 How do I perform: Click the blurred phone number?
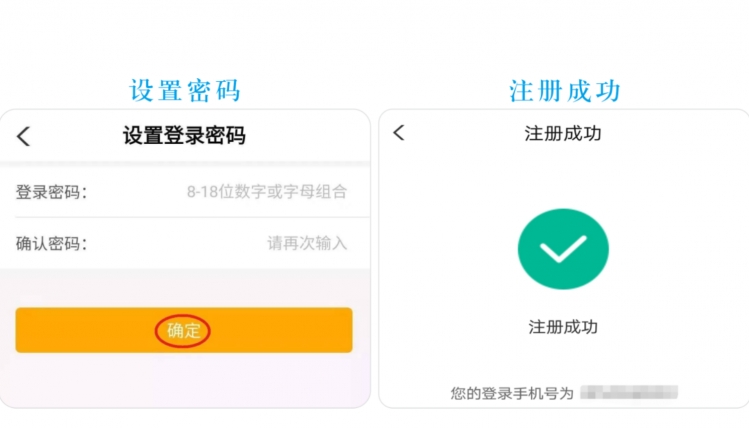tap(629, 392)
